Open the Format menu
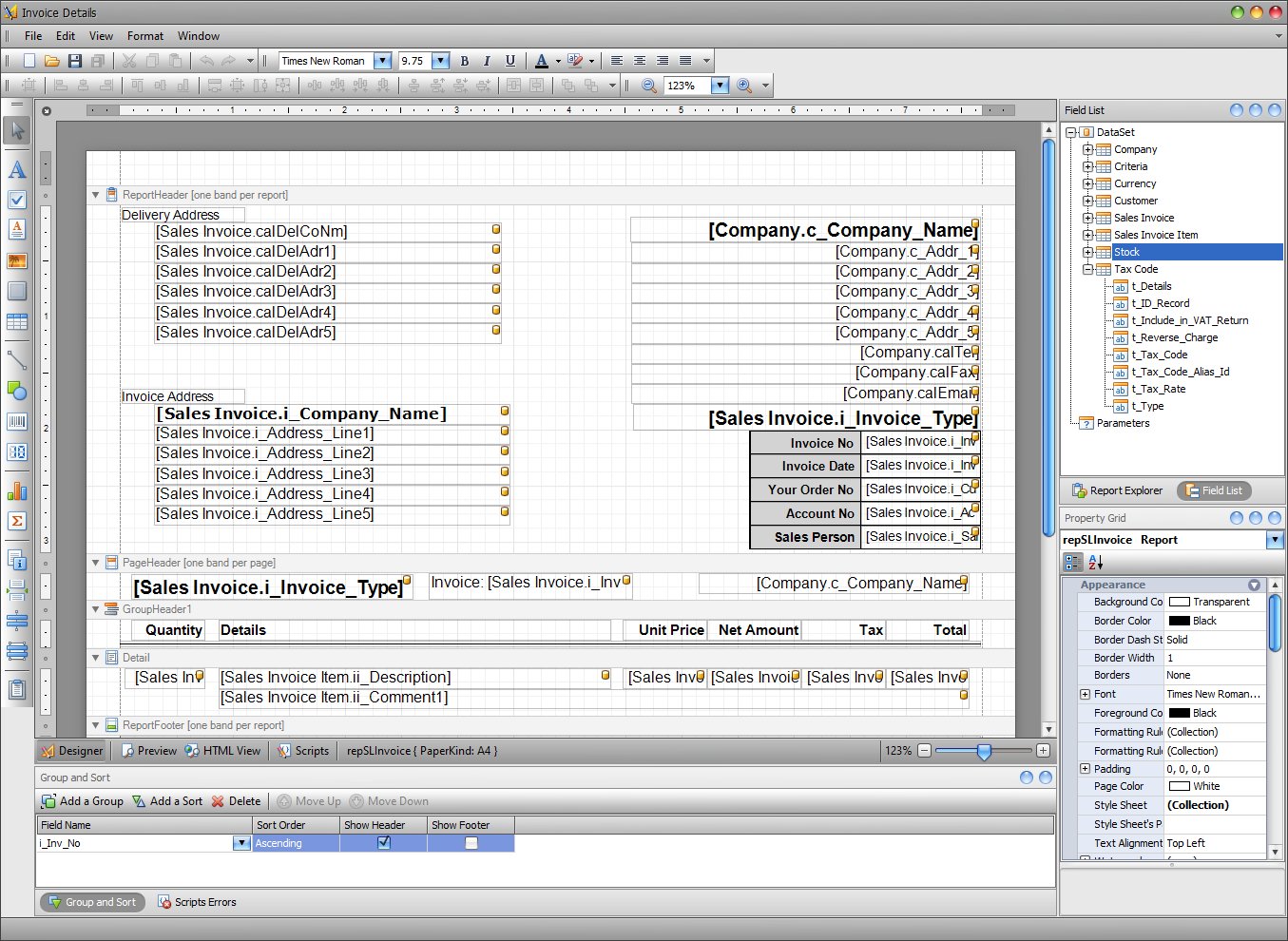The width and height of the screenshot is (1288, 941). [x=144, y=36]
